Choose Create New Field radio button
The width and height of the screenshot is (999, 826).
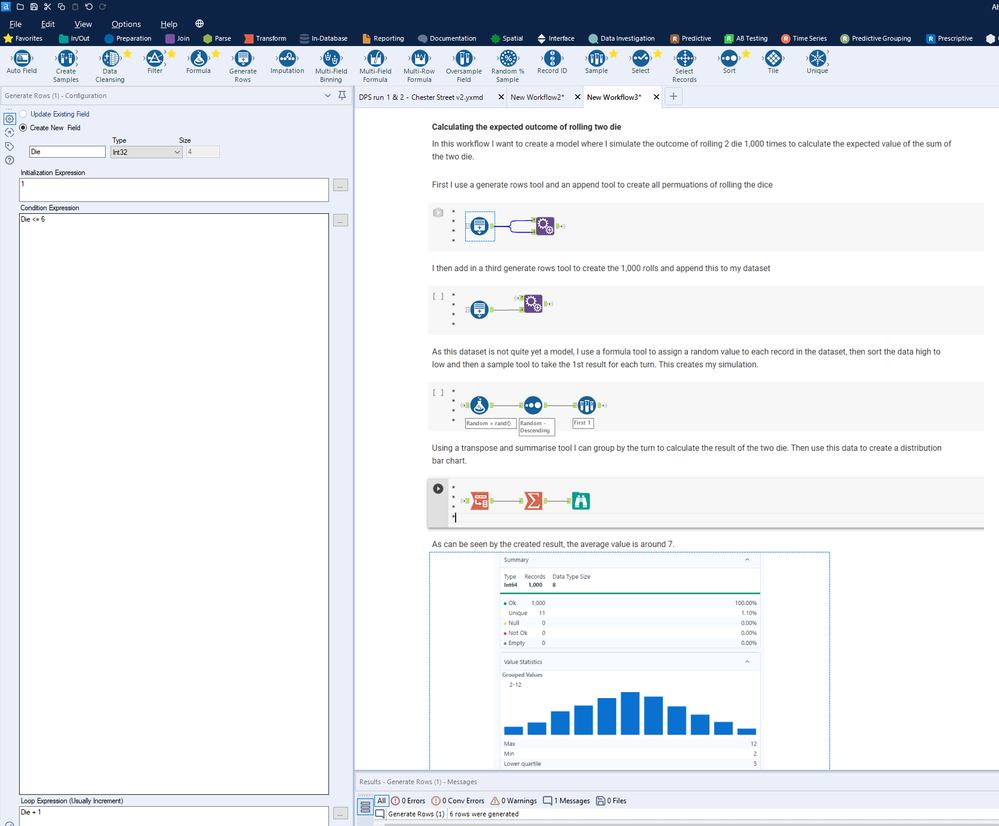click(24, 127)
